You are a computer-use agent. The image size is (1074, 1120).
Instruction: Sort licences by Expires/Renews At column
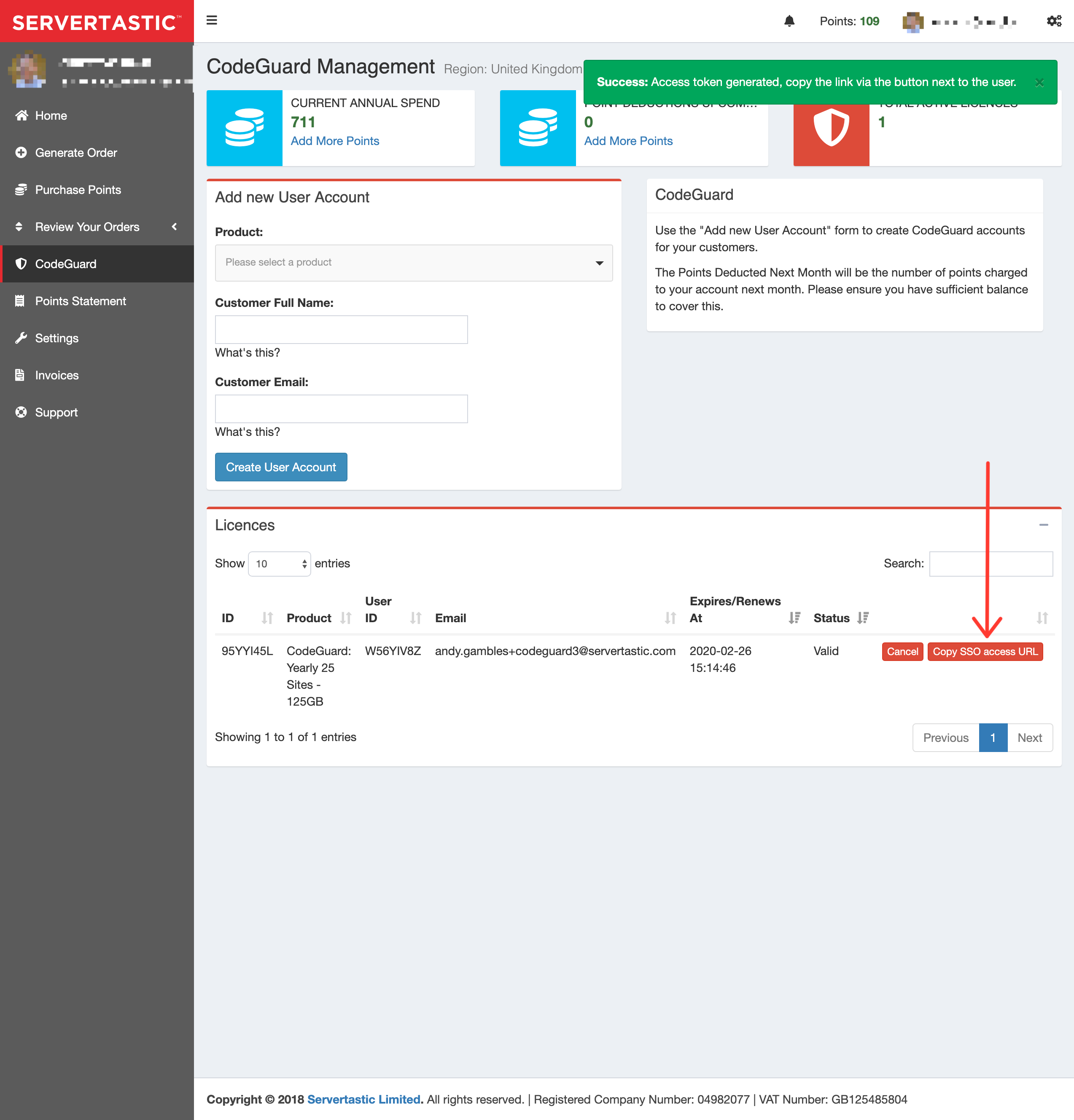pyautogui.click(x=794, y=618)
